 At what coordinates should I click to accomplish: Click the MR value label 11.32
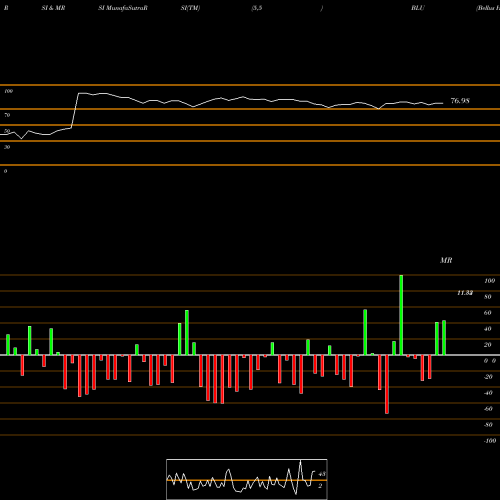[x=465, y=293]
